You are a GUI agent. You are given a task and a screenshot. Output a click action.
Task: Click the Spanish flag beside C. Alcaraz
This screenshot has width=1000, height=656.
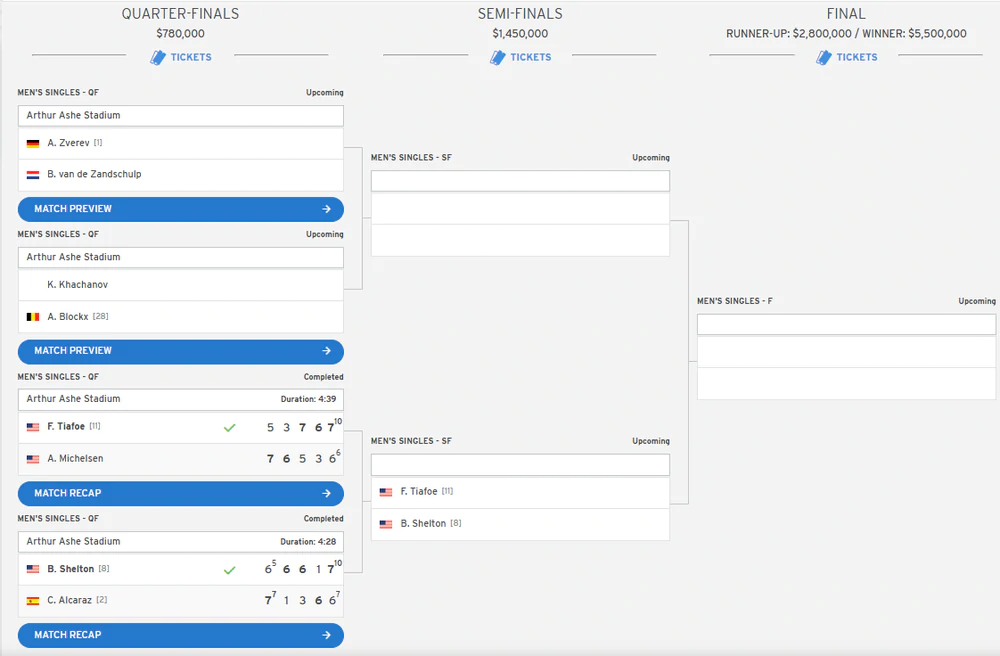coord(33,601)
